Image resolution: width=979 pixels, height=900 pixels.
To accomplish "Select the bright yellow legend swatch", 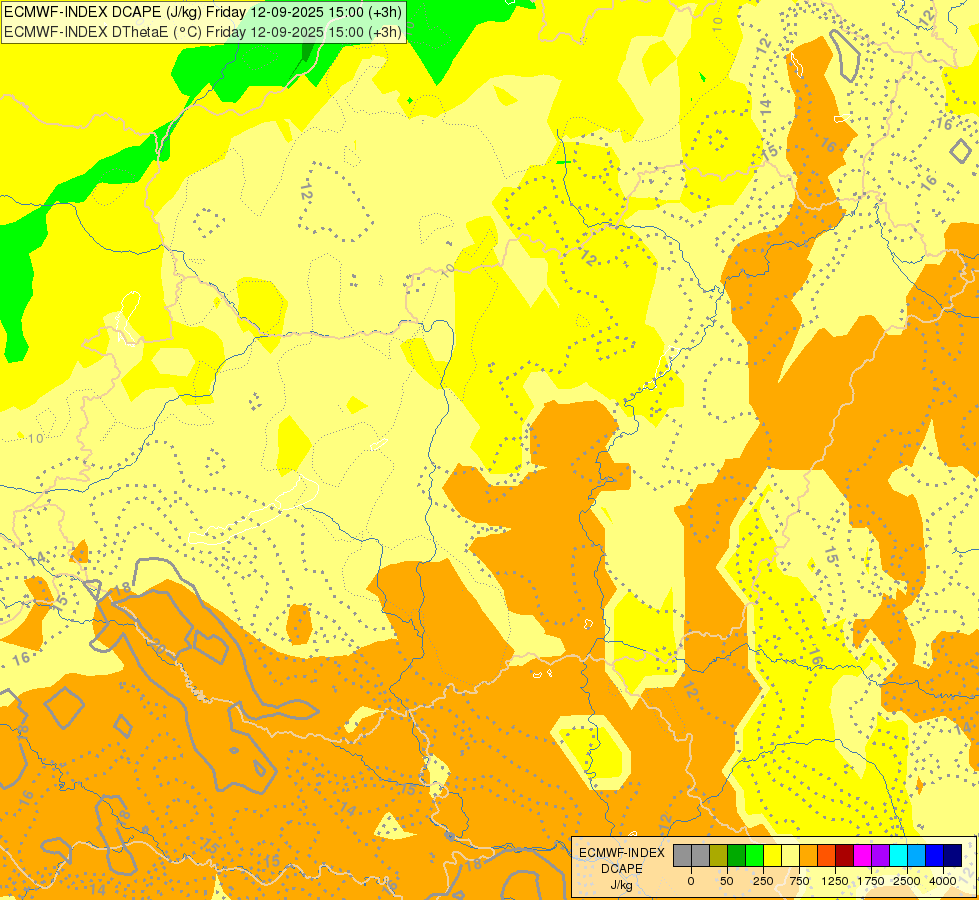I will tap(772, 855).
